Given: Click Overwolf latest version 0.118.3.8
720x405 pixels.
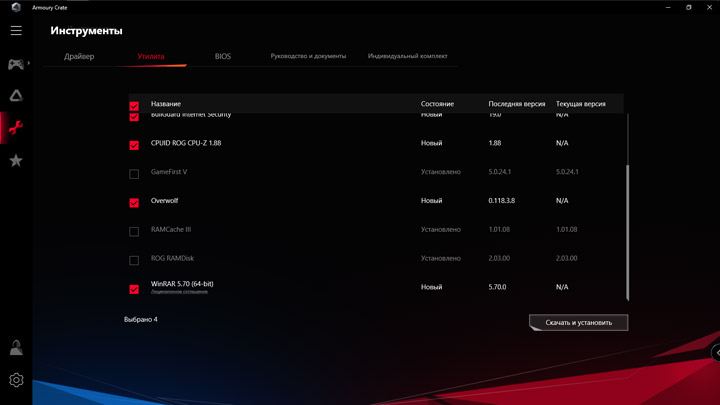Looking at the screenshot, I should point(501,201).
